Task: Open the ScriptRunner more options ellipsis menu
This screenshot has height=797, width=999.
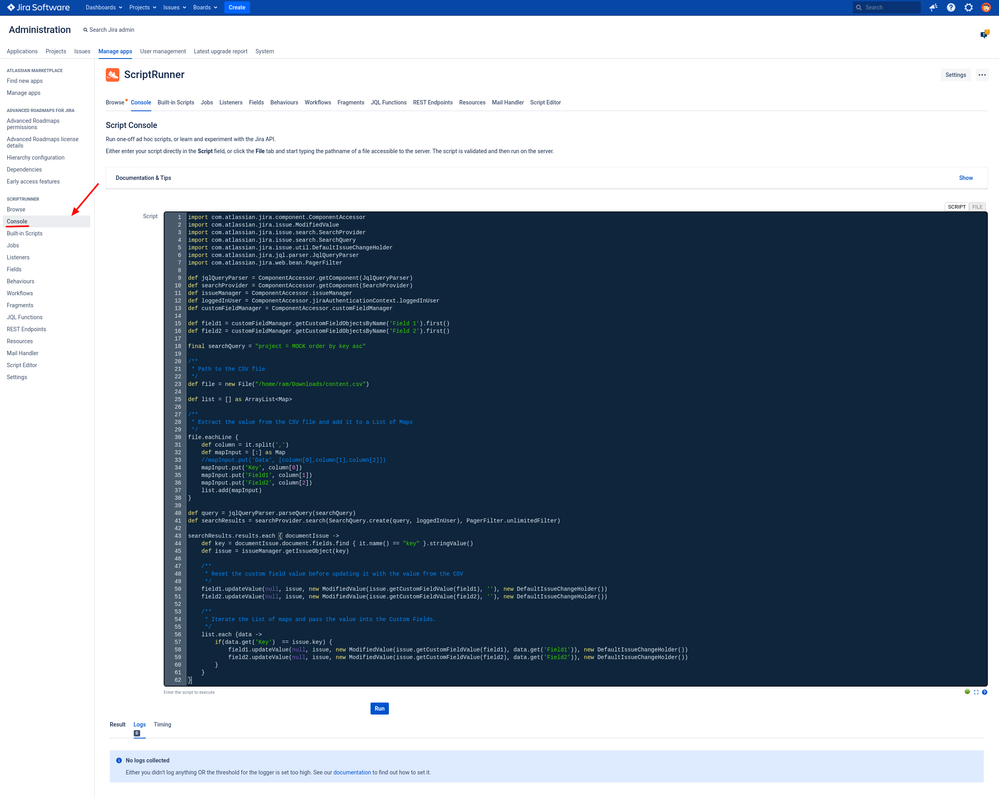Action: point(982,74)
